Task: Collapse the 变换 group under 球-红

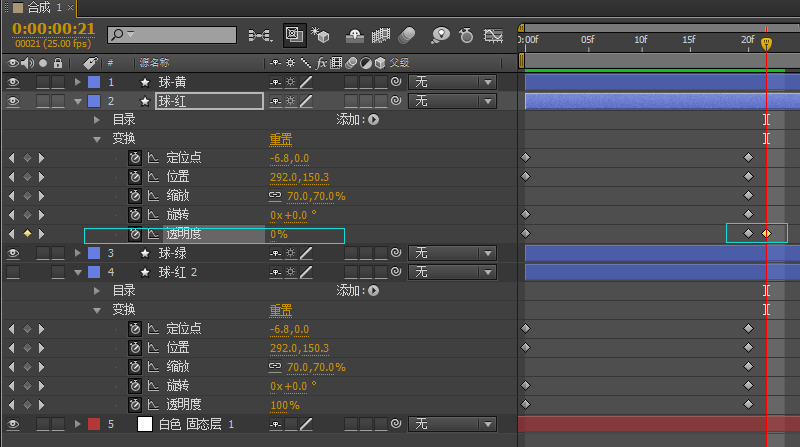Action: (x=97, y=139)
